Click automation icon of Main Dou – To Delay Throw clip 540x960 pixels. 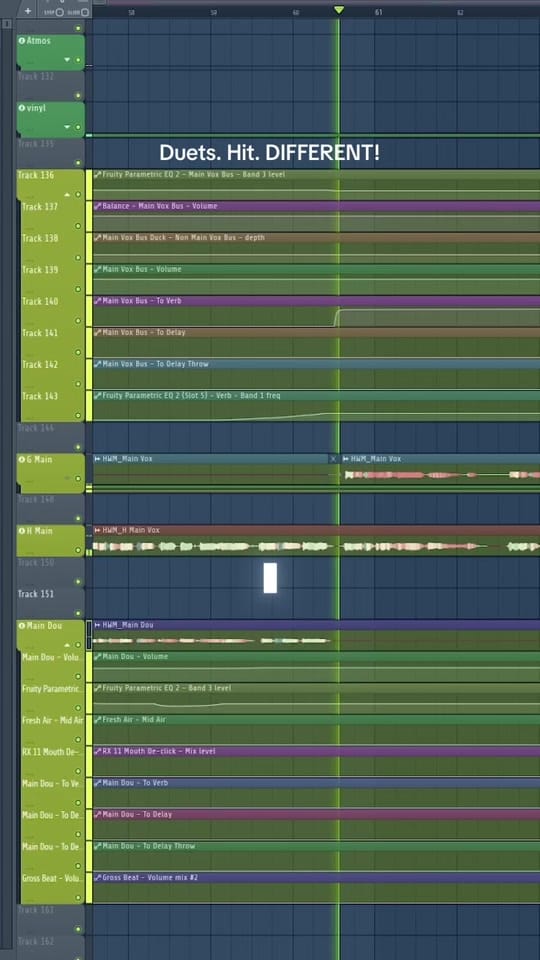97,846
